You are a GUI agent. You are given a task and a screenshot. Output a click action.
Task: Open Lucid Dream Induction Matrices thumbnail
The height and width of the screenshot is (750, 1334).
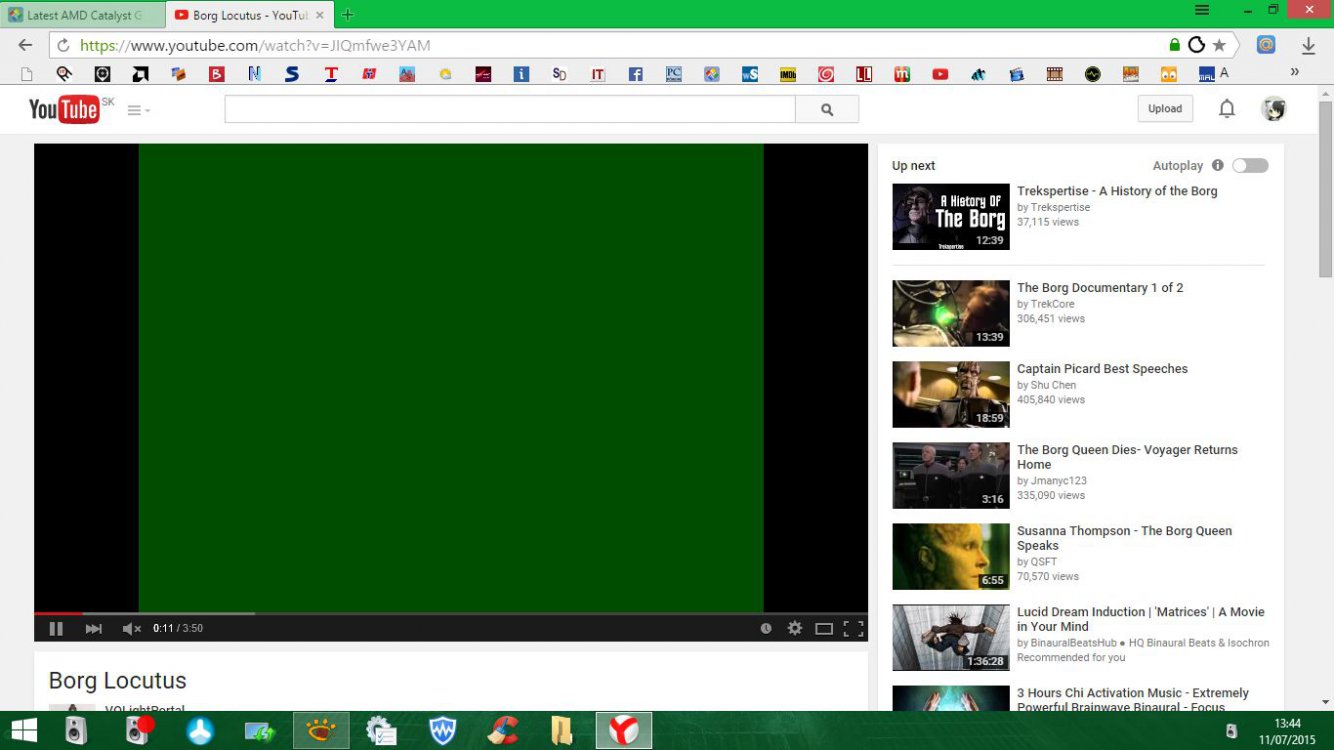click(x=951, y=637)
